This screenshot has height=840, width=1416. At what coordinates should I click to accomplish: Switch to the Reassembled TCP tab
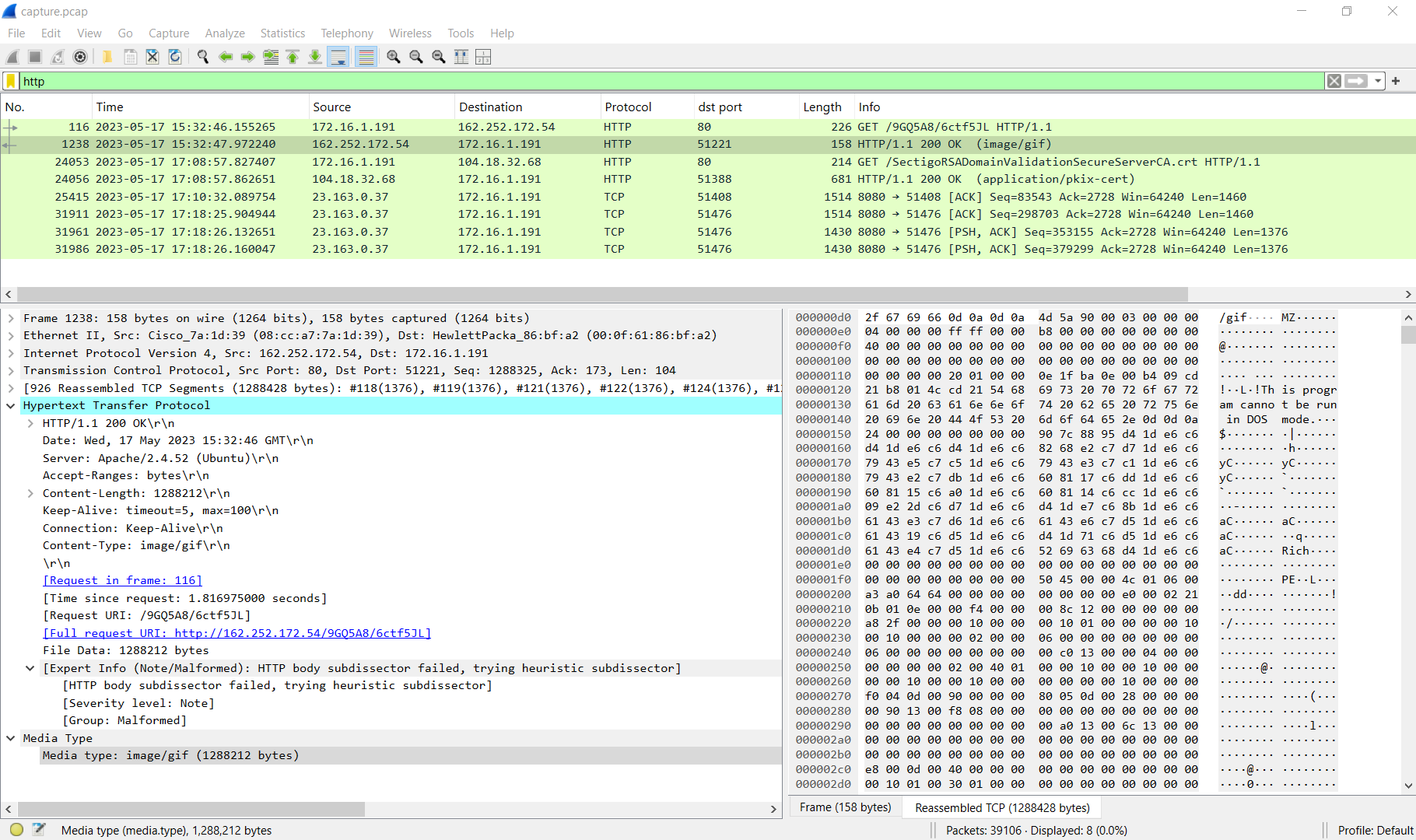coord(1002,807)
